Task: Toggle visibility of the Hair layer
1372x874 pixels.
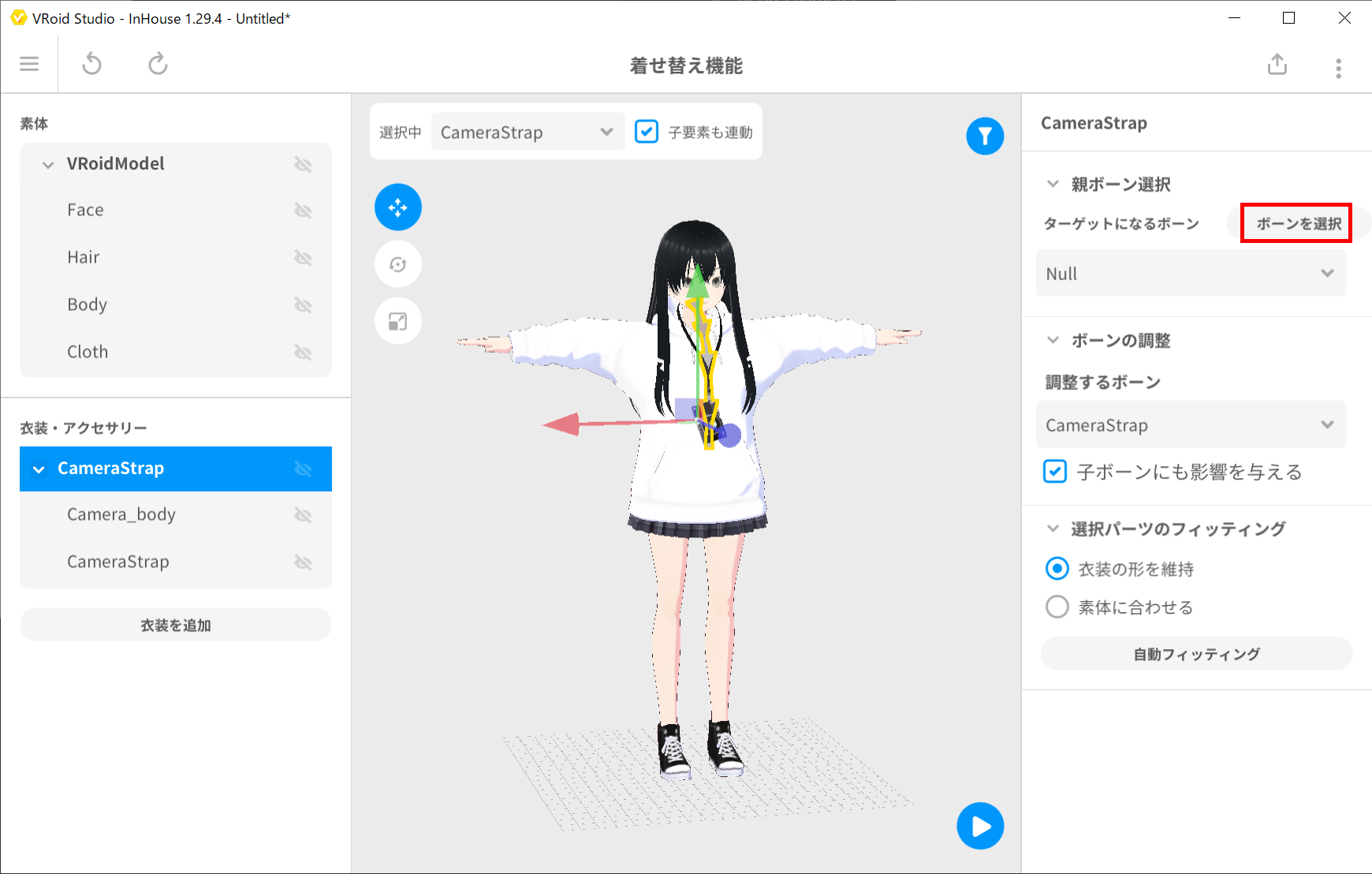Action: (x=303, y=258)
